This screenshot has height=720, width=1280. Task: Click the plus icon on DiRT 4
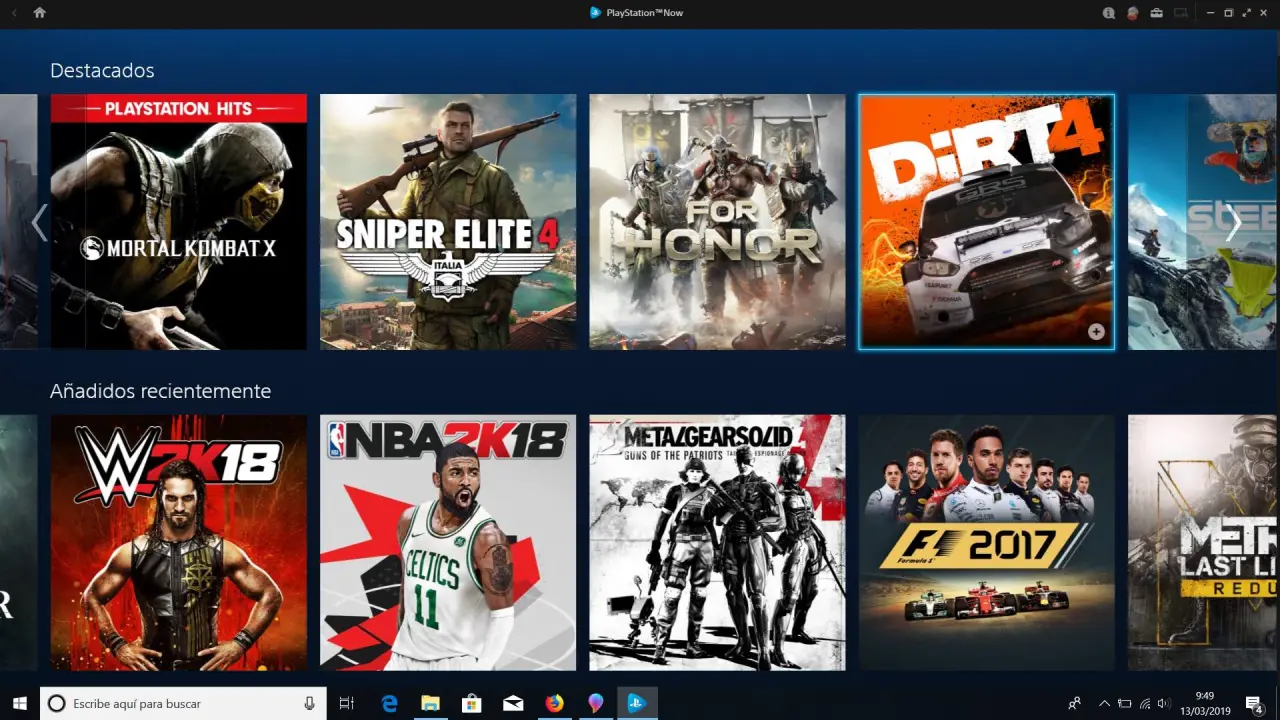(1096, 331)
